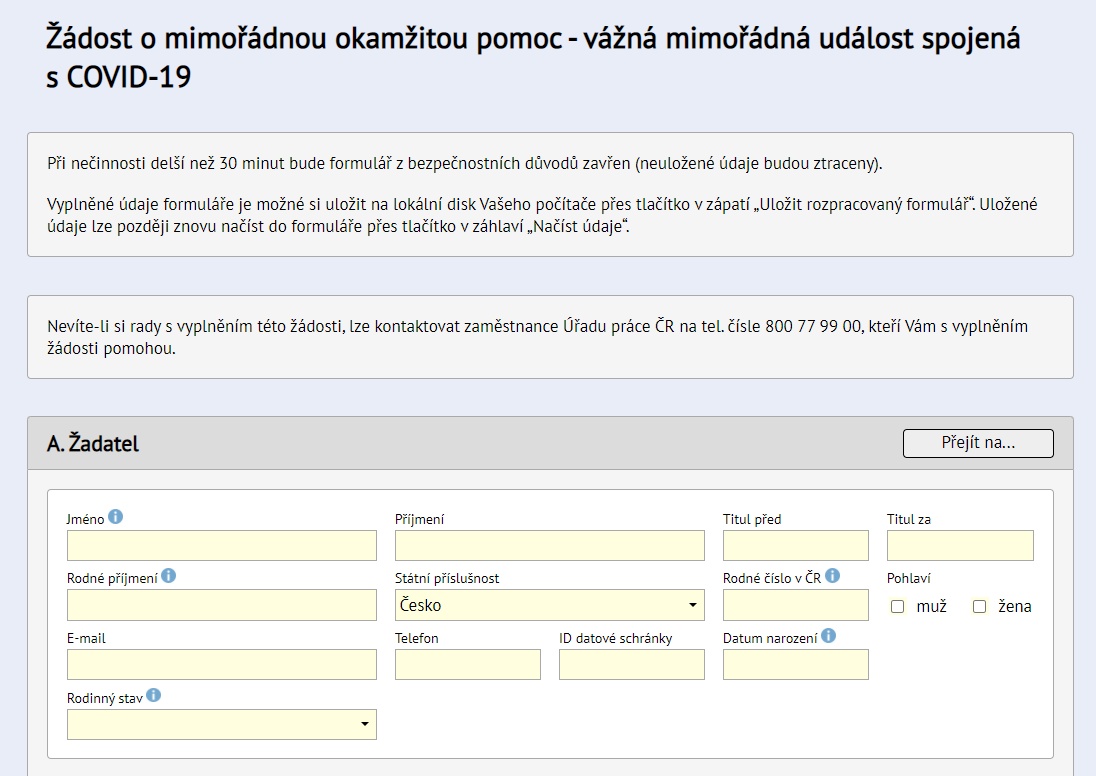This screenshot has width=1096, height=776.
Task: Select the Titul před field
Action: pos(795,545)
